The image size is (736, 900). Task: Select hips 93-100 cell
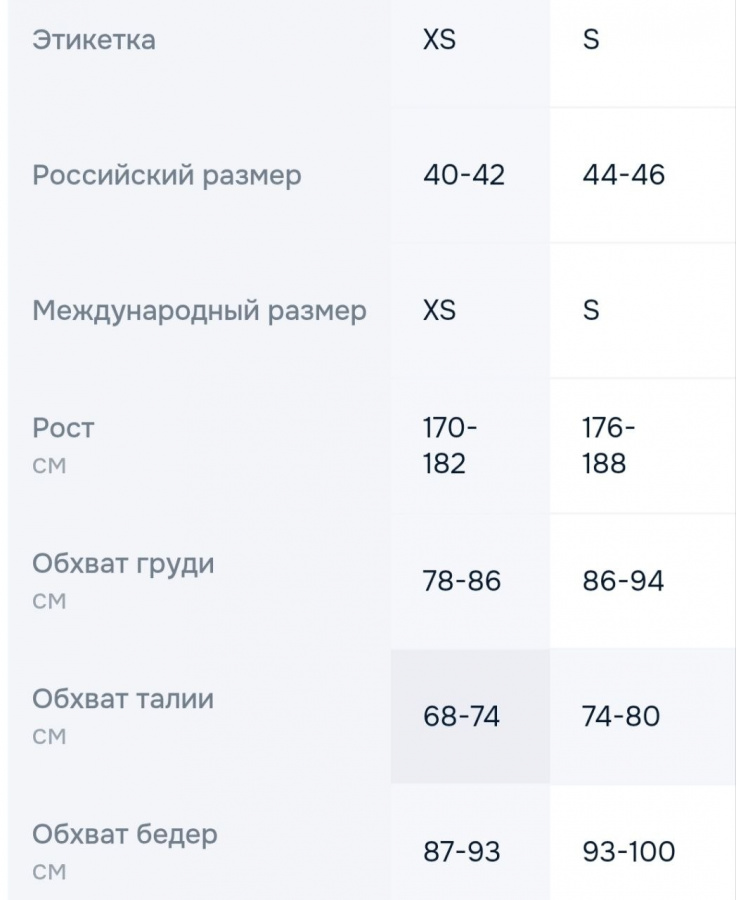point(629,852)
